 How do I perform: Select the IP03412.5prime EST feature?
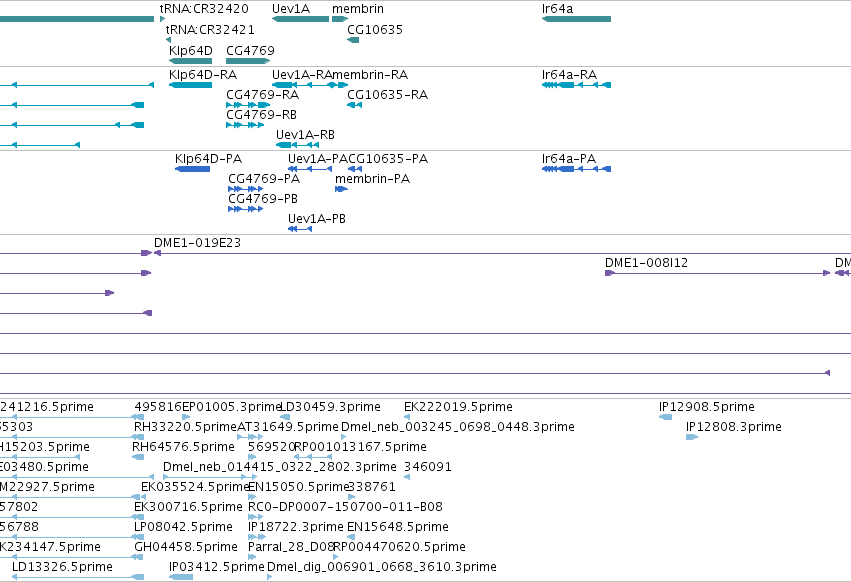coord(181,577)
